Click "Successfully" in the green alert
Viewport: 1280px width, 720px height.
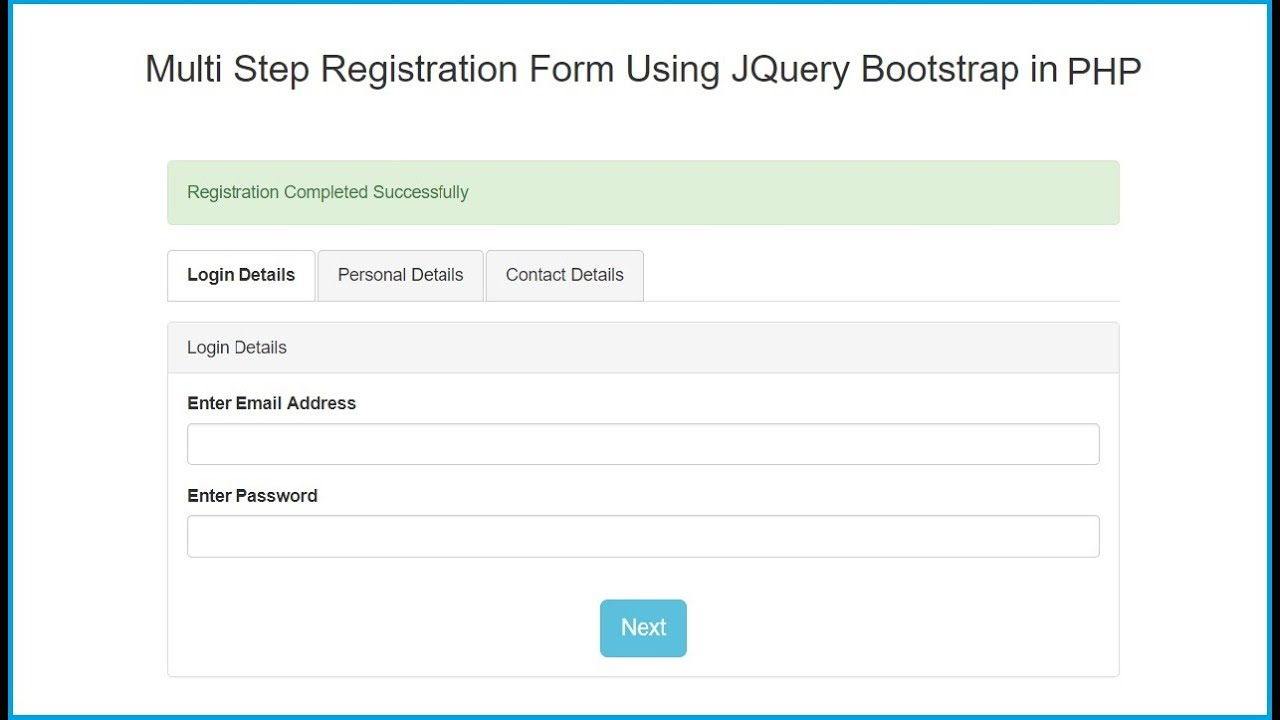420,192
